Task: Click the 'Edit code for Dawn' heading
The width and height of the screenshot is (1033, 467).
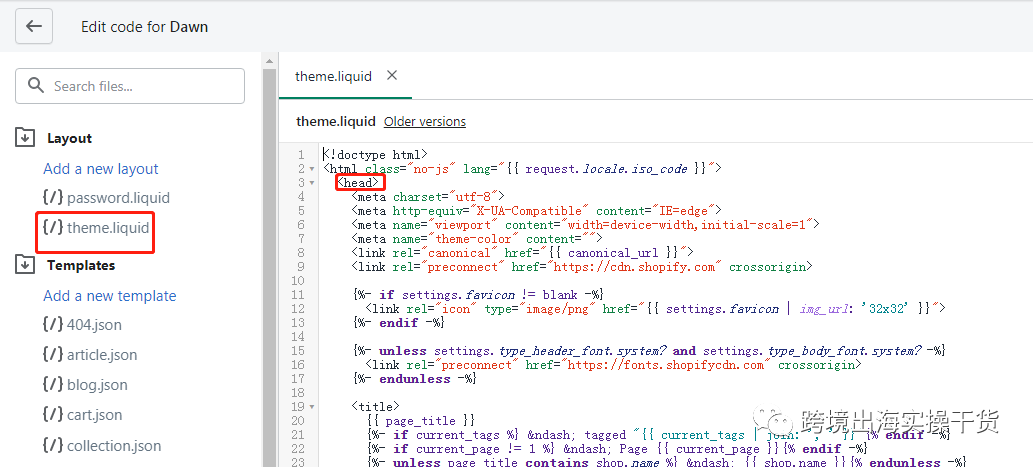Action: (x=144, y=27)
